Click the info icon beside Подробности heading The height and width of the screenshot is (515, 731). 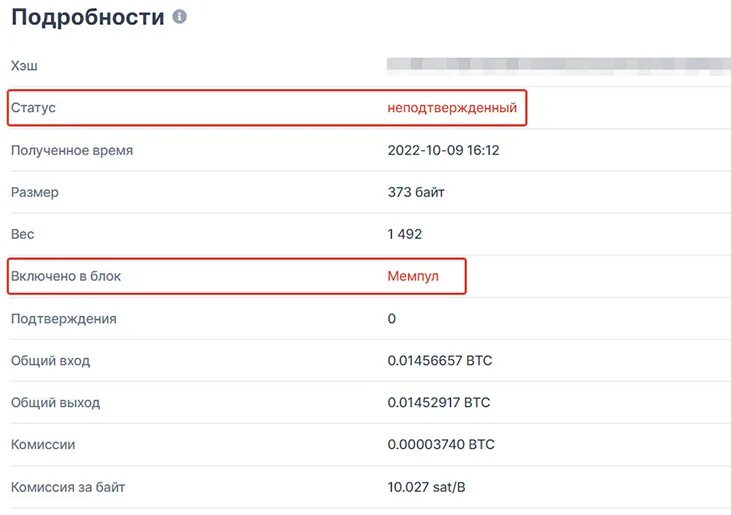(179, 17)
